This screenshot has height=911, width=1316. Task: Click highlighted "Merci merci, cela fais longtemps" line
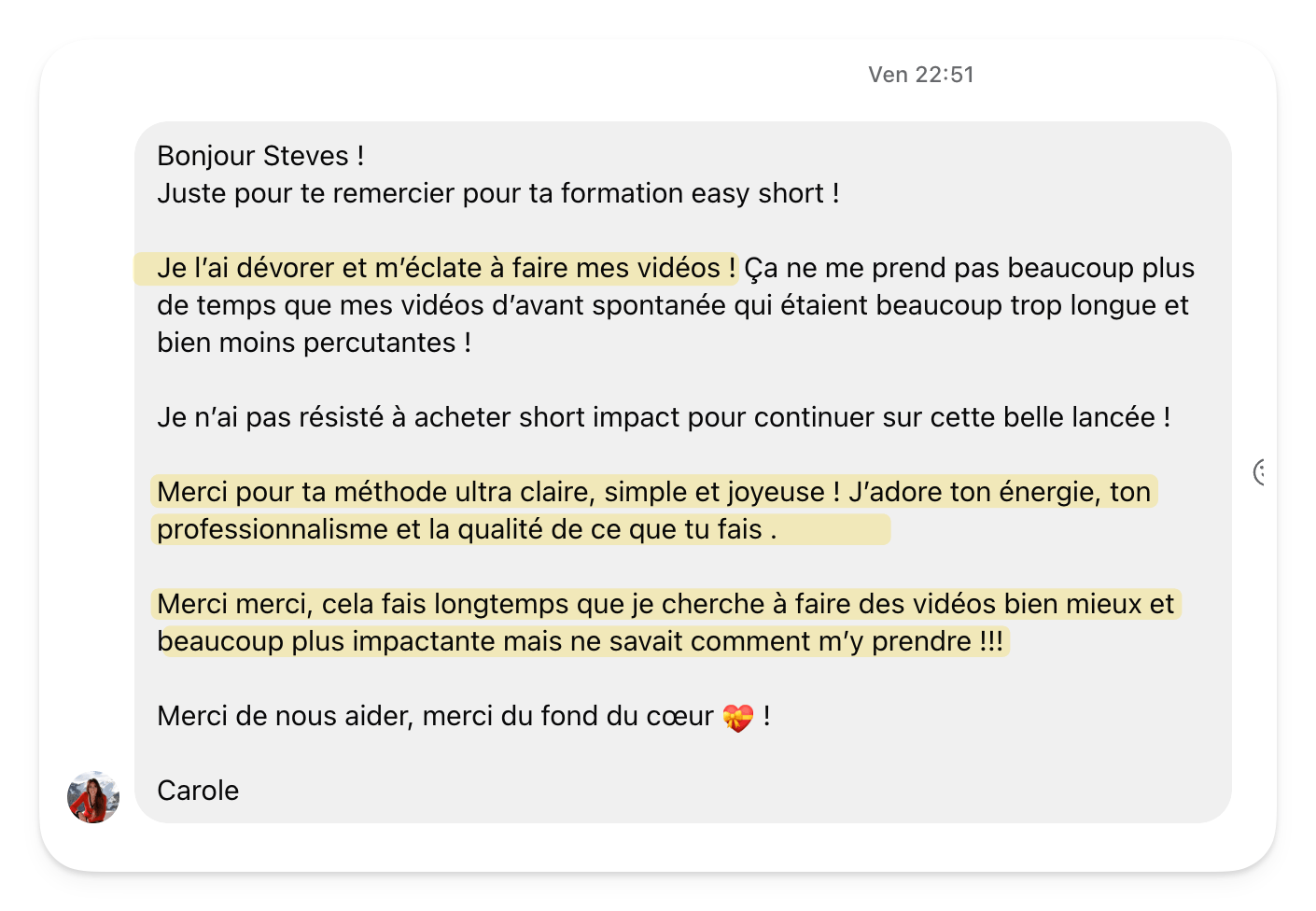point(665,604)
